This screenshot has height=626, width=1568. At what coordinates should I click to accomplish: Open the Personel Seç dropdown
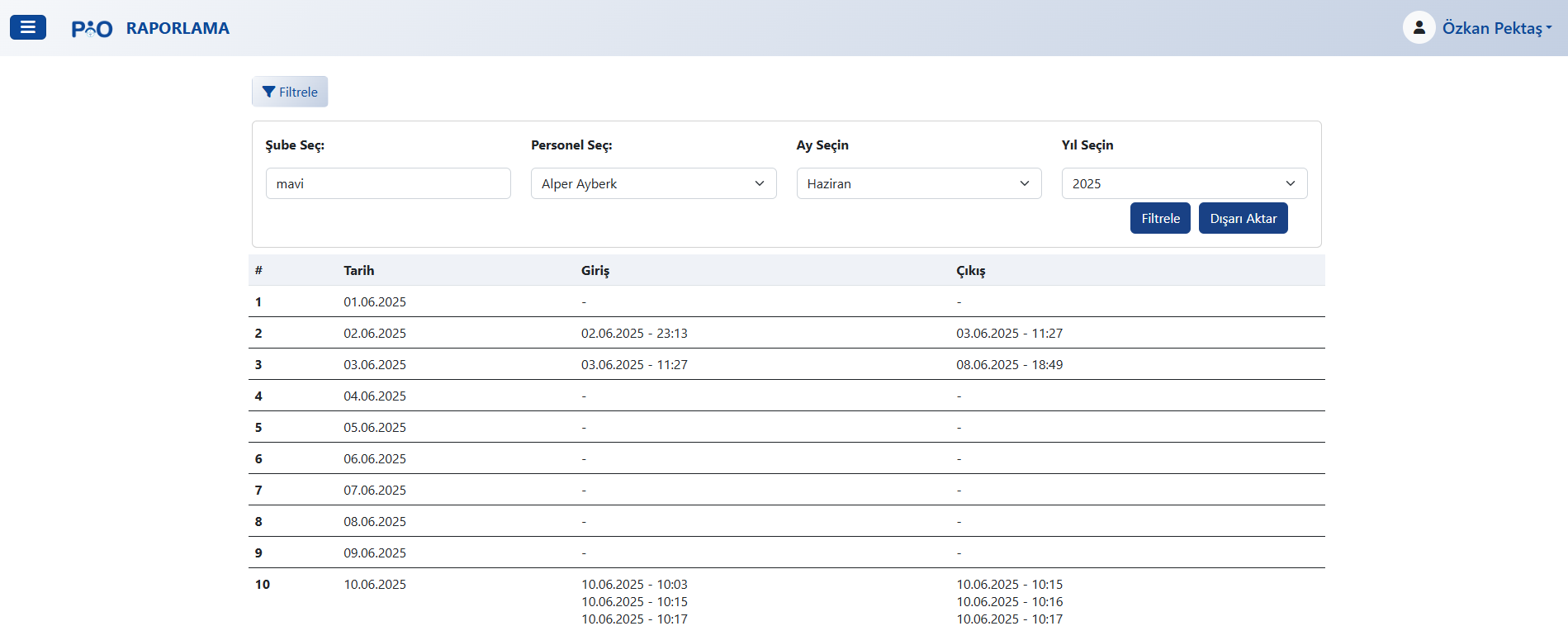click(653, 183)
